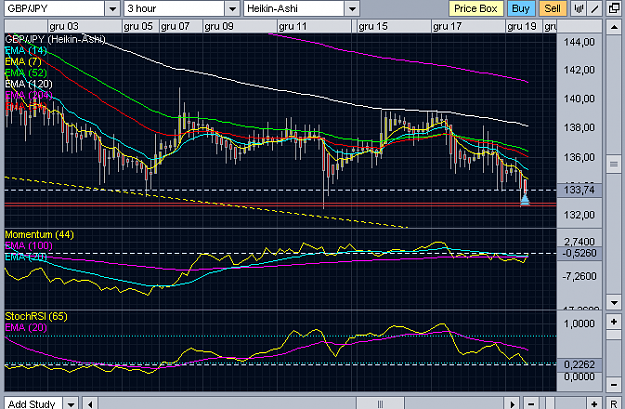Click the EMA (204) legend label
625x409 pixels.
tap(29, 95)
